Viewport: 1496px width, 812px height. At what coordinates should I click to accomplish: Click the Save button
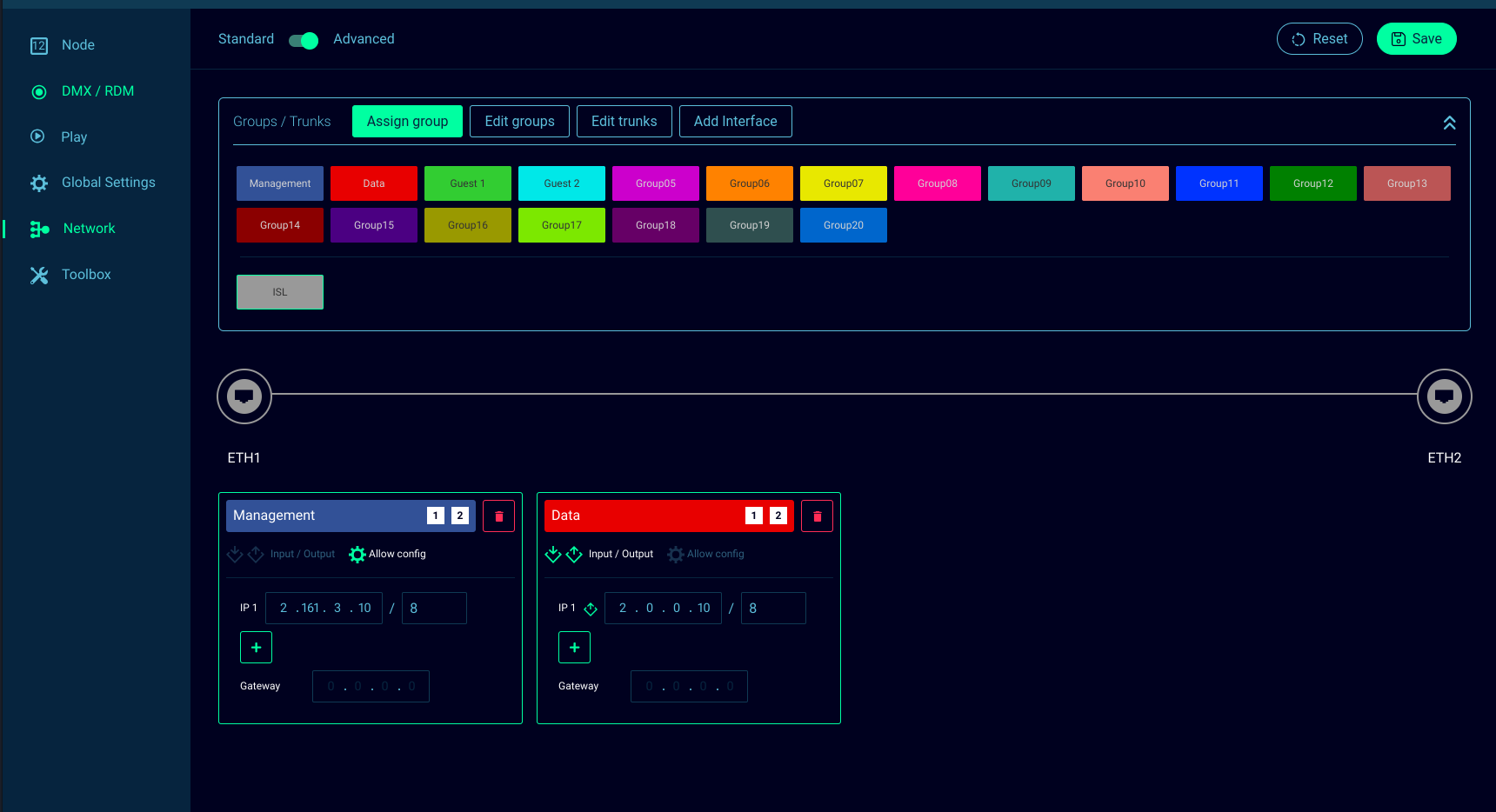click(x=1416, y=39)
